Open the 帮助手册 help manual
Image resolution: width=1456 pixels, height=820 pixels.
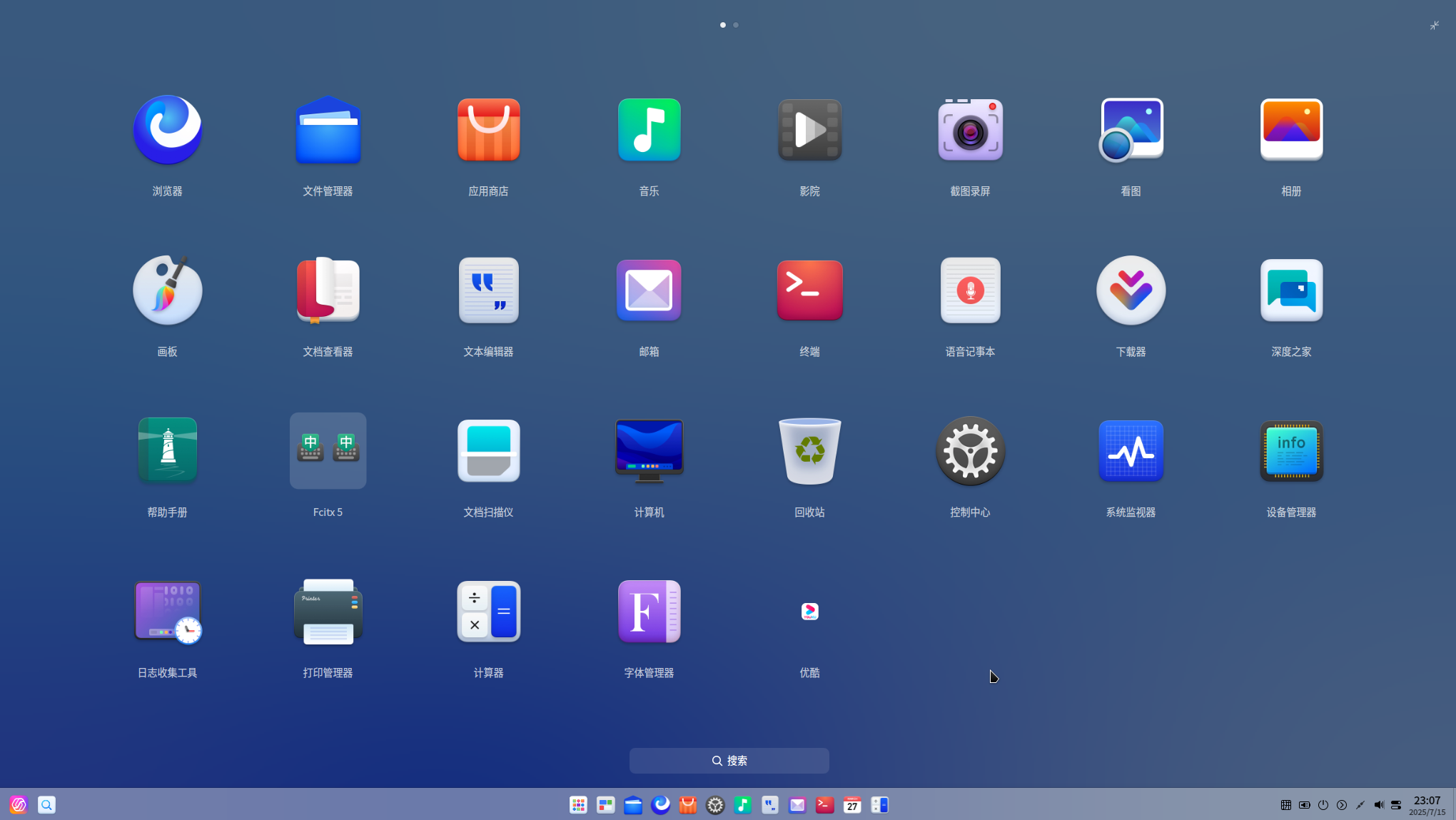[167, 451]
